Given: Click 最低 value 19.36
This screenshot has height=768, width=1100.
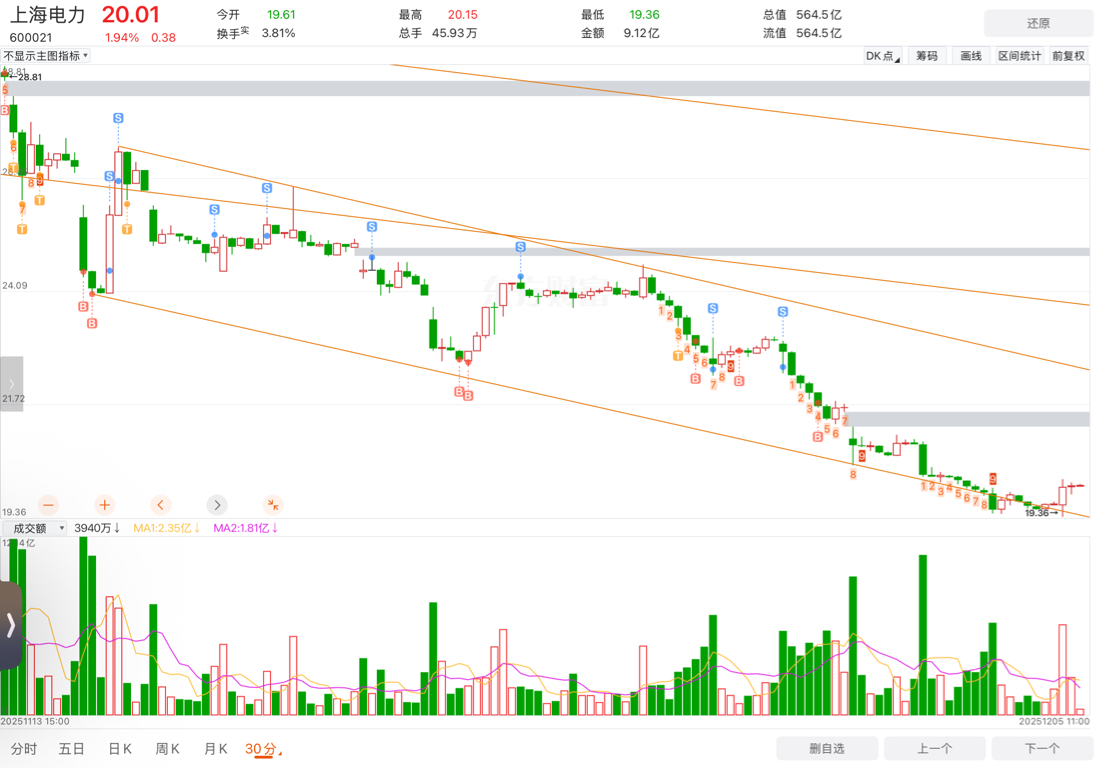Looking at the screenshot, I should 644,15.
